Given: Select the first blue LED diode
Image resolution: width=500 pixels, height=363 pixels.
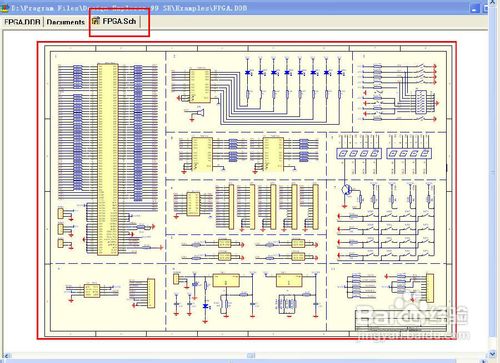Looking at the screenshot, I should click(x=248, y=72).
